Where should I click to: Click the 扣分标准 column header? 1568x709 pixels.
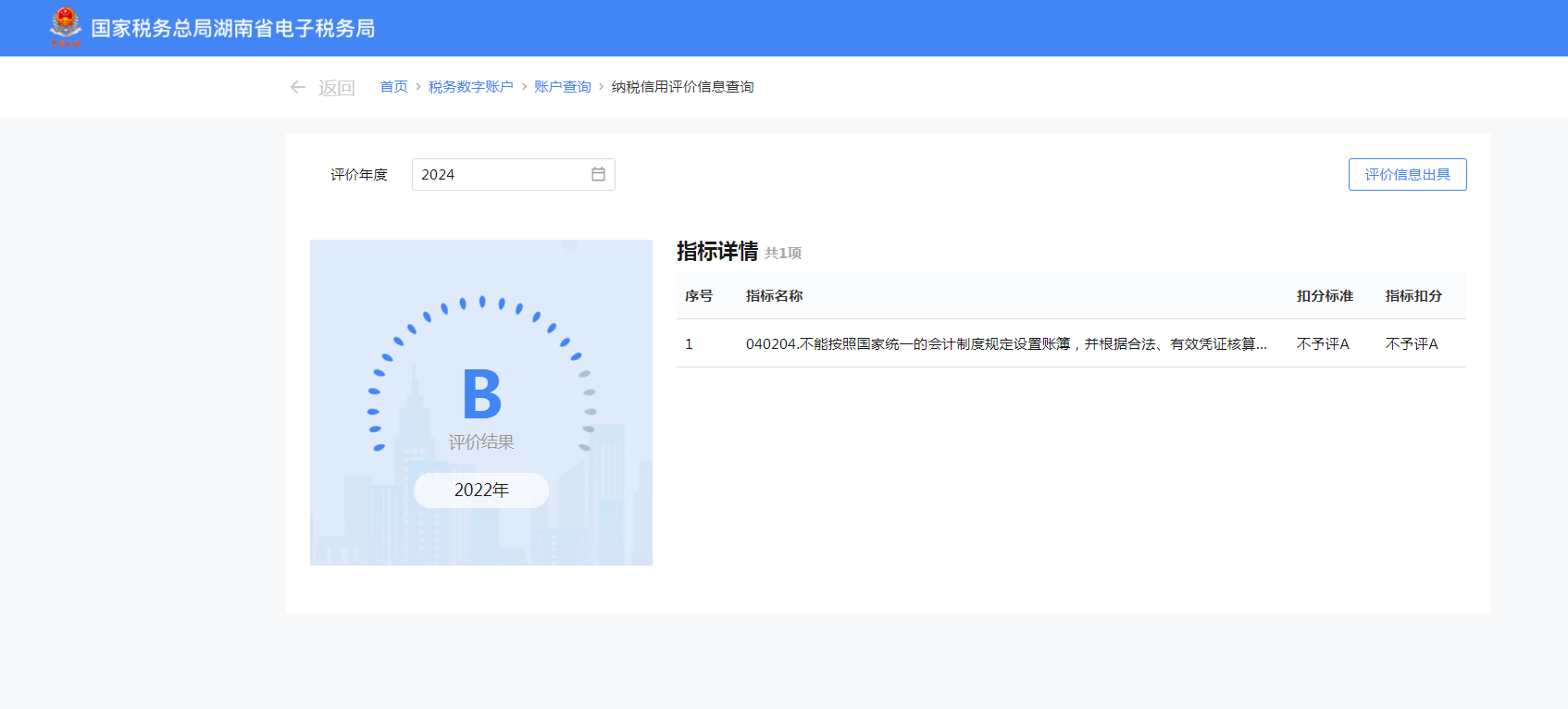(1325, 296)
